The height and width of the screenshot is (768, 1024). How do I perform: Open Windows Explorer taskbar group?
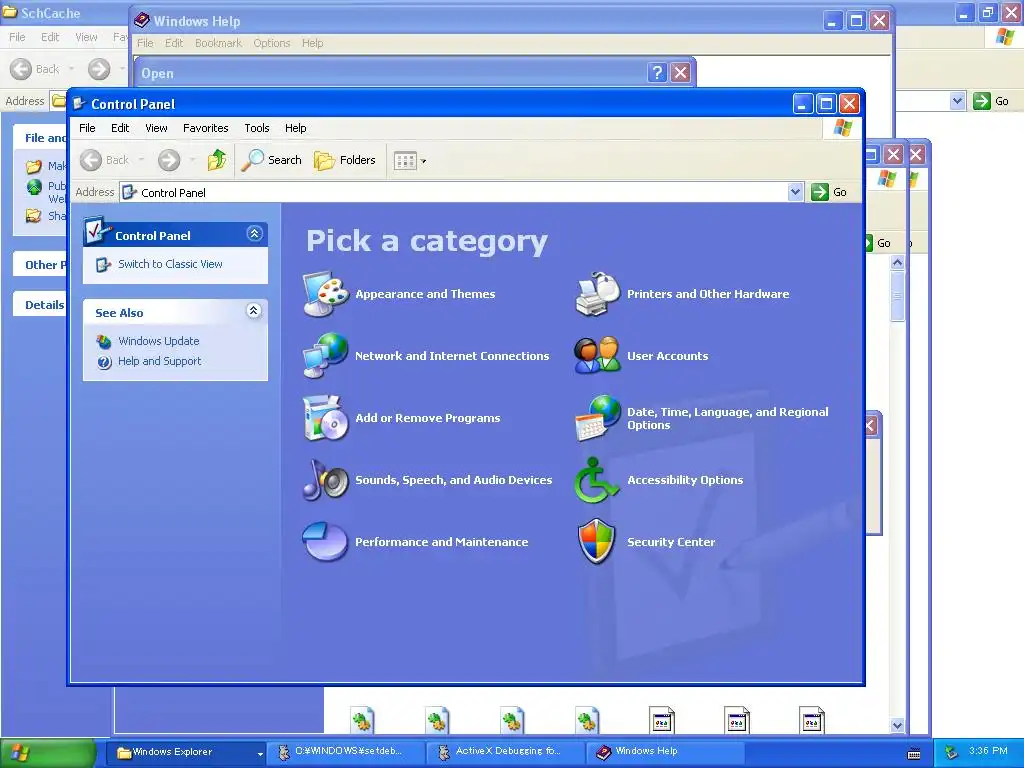pyautogui.click(x=189, y=752)
